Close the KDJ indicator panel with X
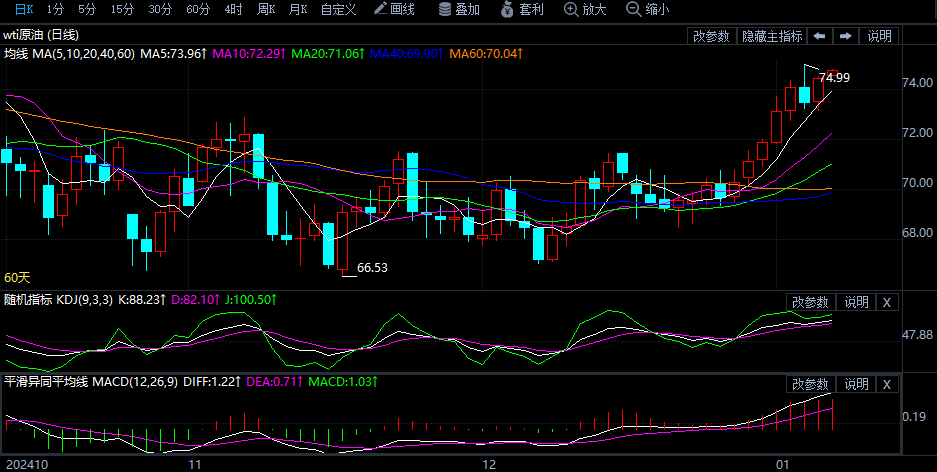 887,302
